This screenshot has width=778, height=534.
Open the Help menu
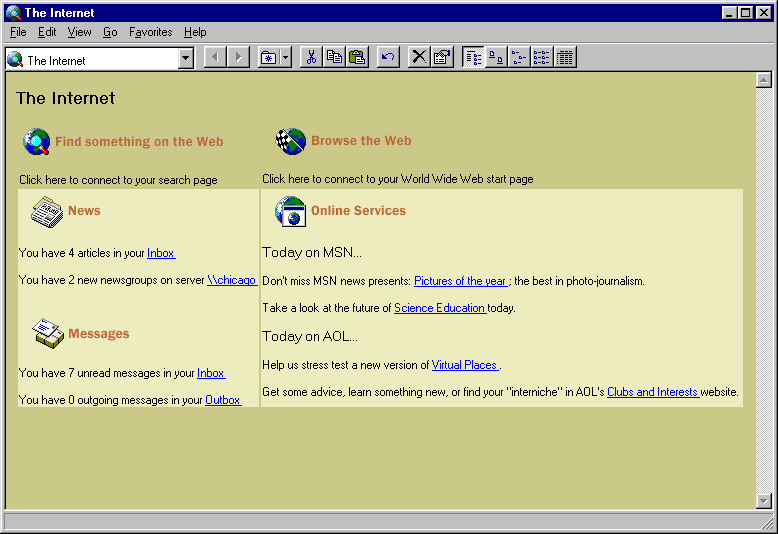point(195,32)
